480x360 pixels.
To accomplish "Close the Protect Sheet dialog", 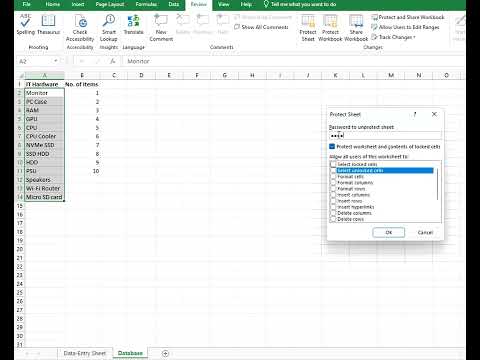I will tap(434, 114).
